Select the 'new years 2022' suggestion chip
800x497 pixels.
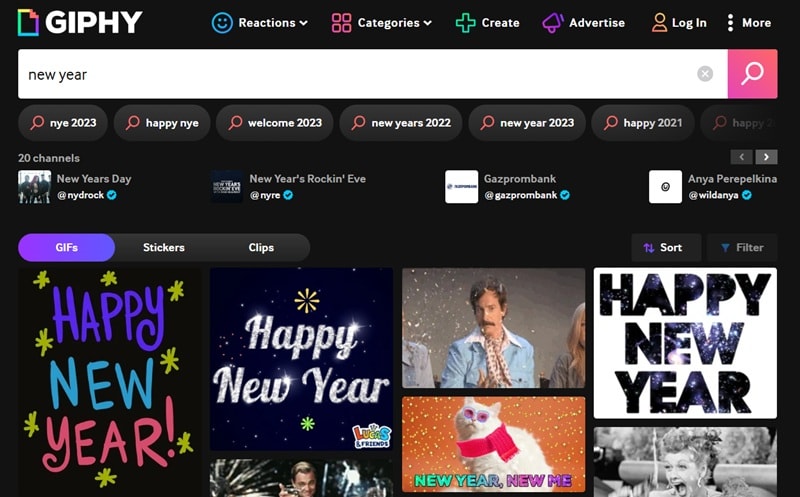click(401, 122)
